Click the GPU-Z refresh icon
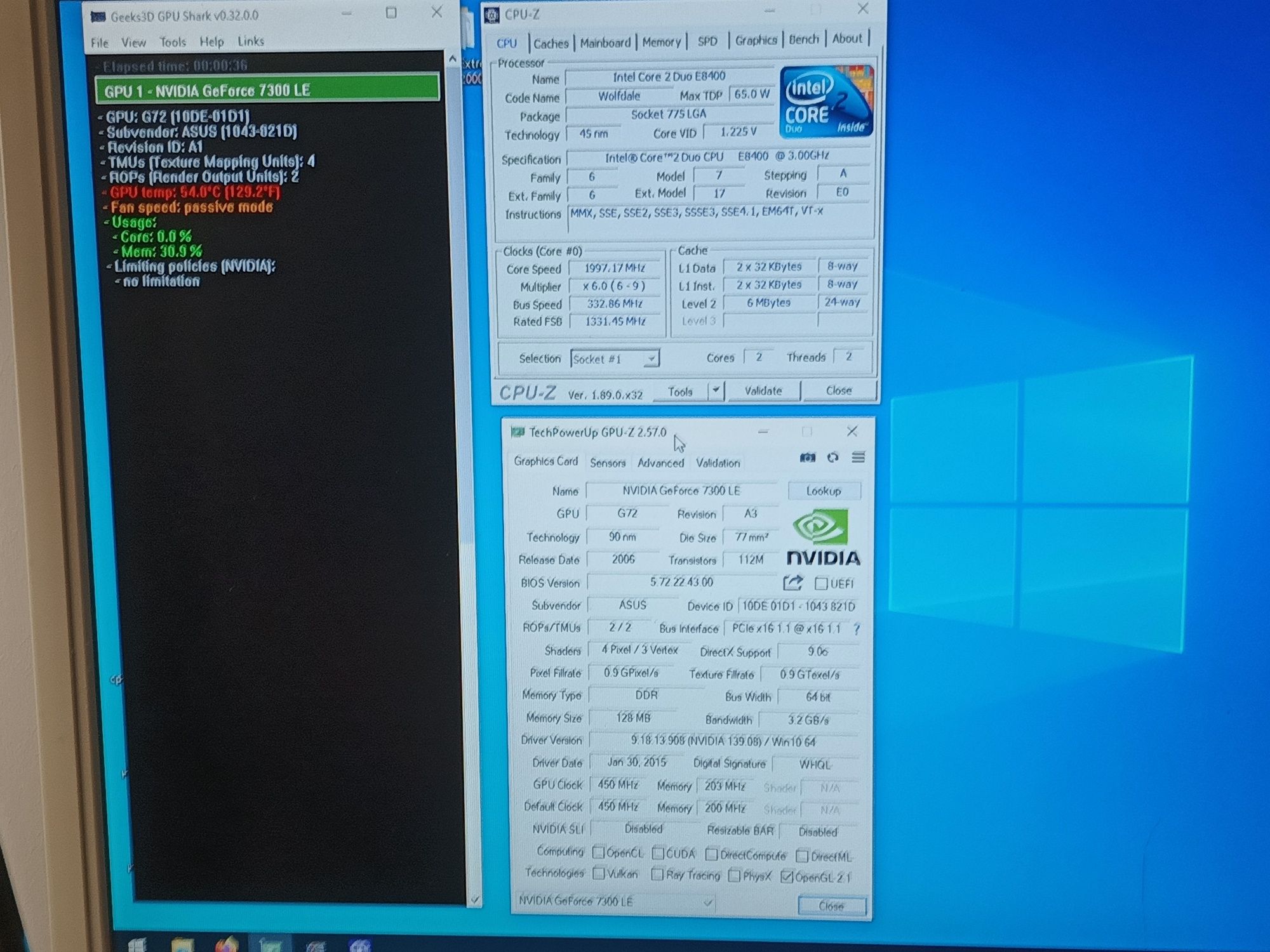 pyautogui.click(x=833, y=458)
